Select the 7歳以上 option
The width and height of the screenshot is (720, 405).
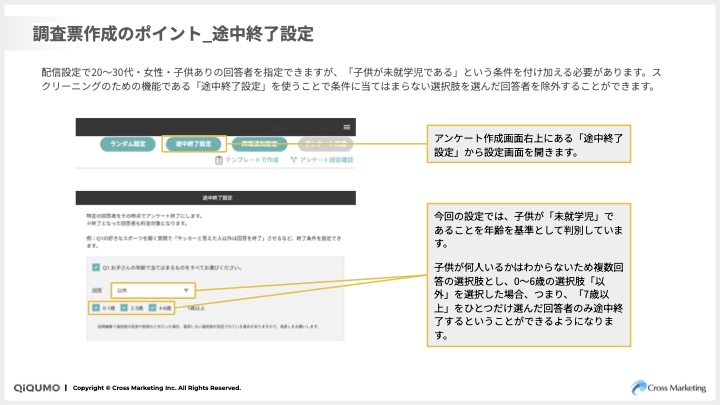(192, 307)
